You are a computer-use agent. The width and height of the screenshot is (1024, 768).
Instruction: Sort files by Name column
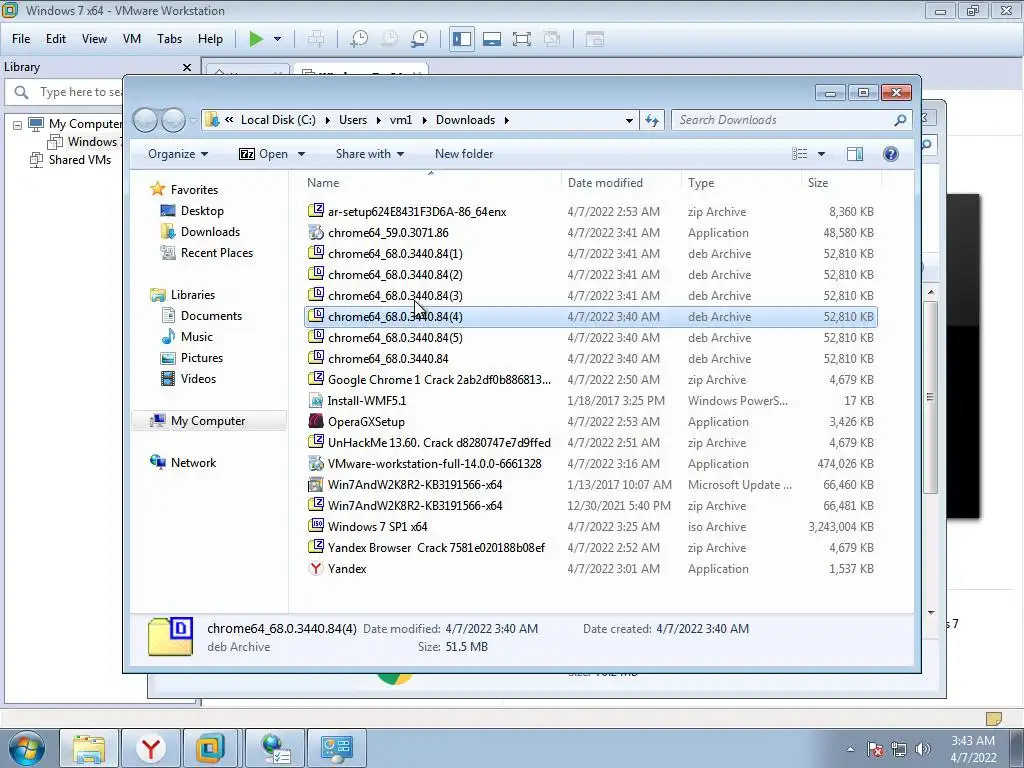pyautogui.click(x=431, y=183)
